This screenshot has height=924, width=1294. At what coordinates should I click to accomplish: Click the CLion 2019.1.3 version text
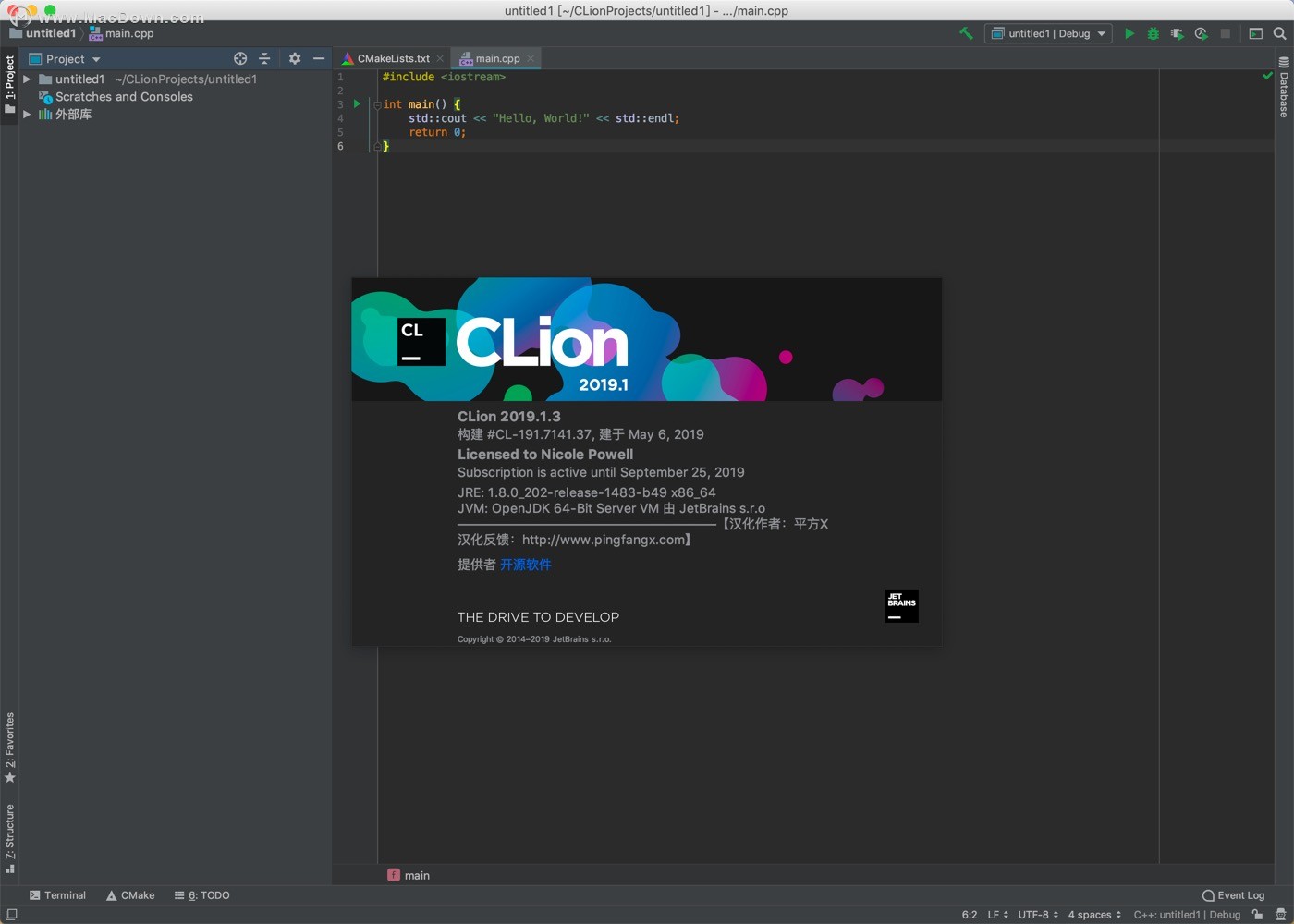[509, 417]
